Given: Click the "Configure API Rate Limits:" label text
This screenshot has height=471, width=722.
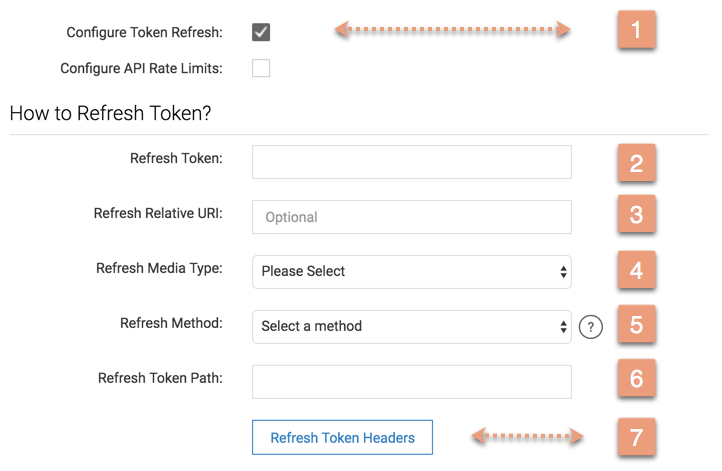Looking at the screenshot, I should tap(141, 68).
